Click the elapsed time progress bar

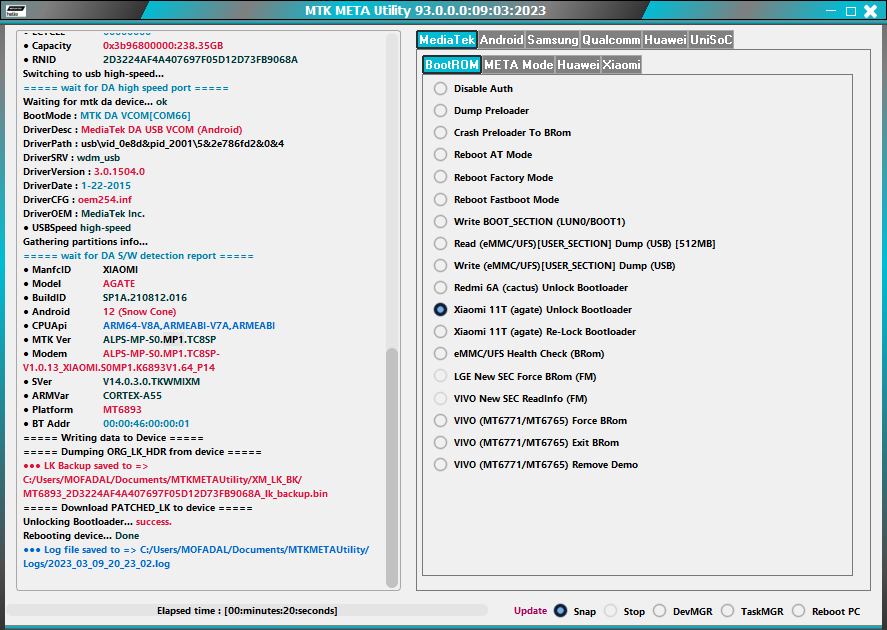coord(247,611)
